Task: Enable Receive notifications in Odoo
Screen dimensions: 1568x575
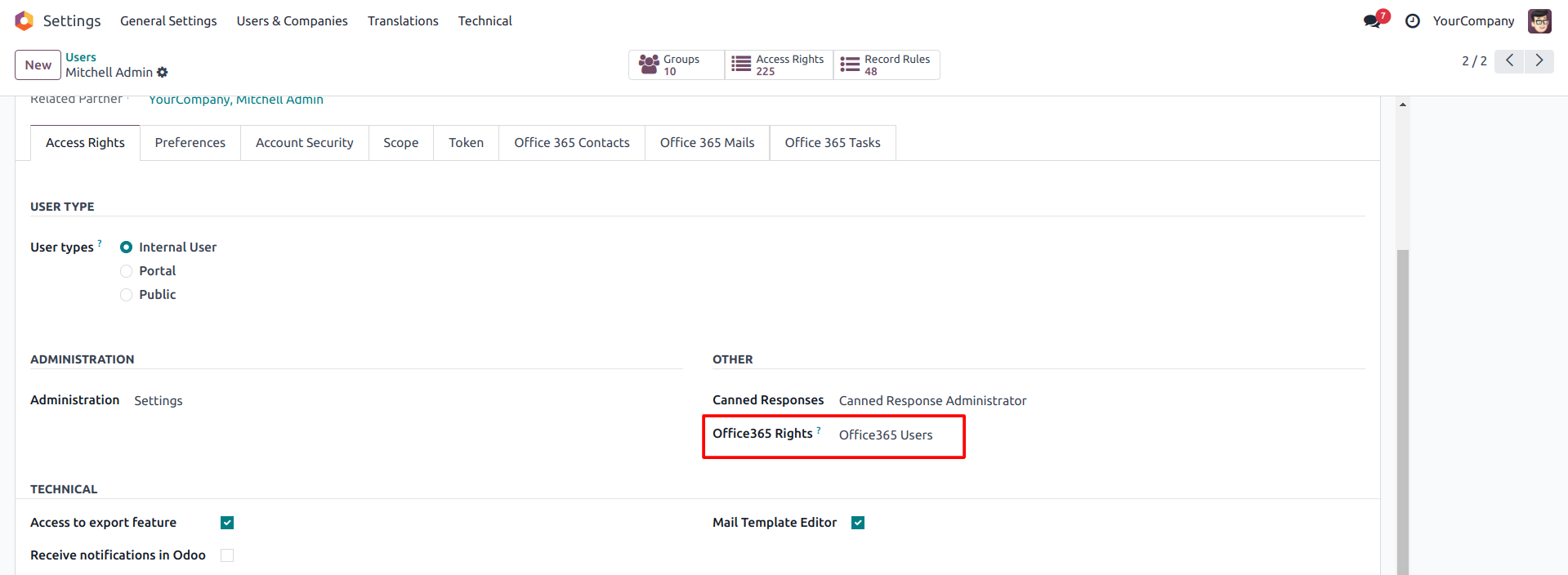Action: point(227,555)
